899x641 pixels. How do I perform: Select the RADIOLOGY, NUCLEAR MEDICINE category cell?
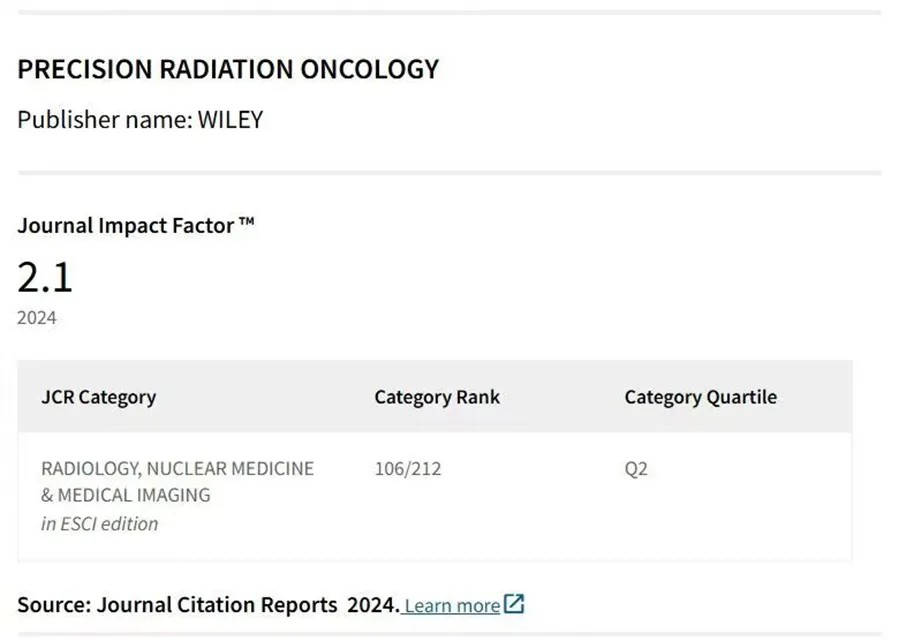point(178,468)
